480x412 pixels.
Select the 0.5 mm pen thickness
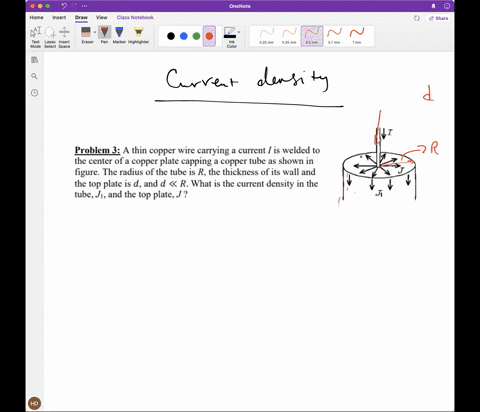point(312,36)
